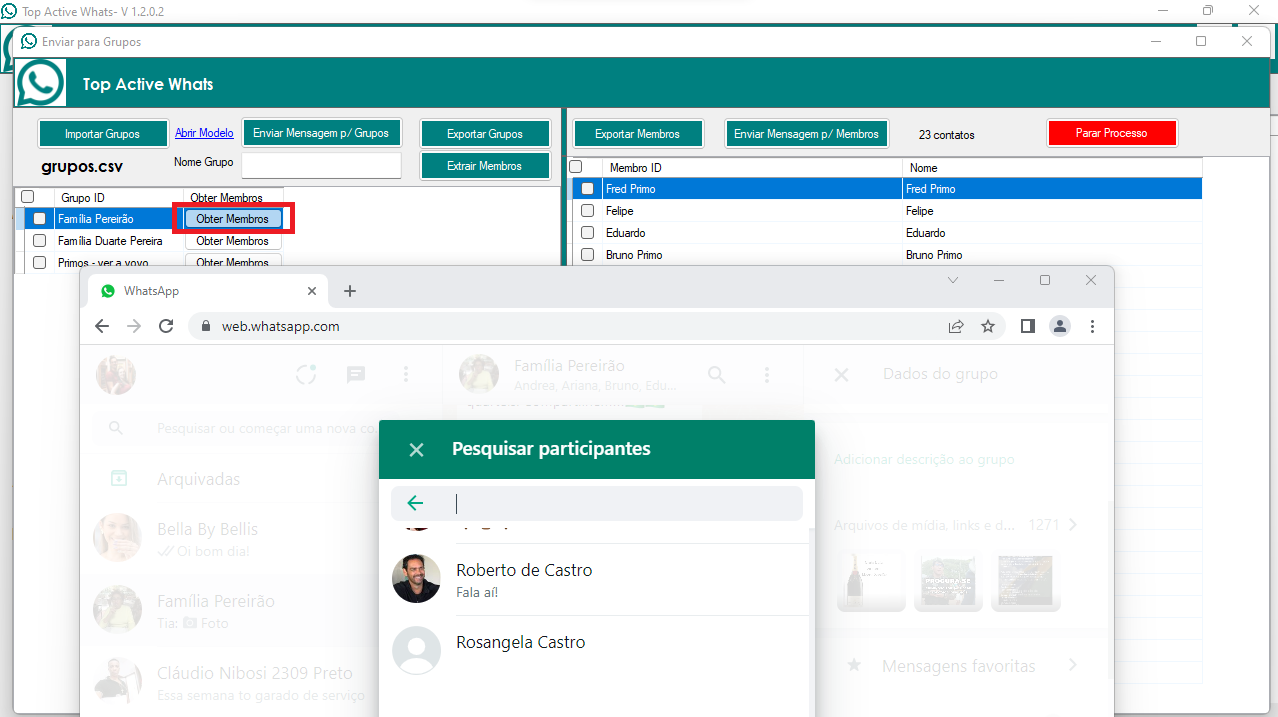Go forward in the Chrome browser
Viewport: 1278px width, 717px height.
point(134,326)
